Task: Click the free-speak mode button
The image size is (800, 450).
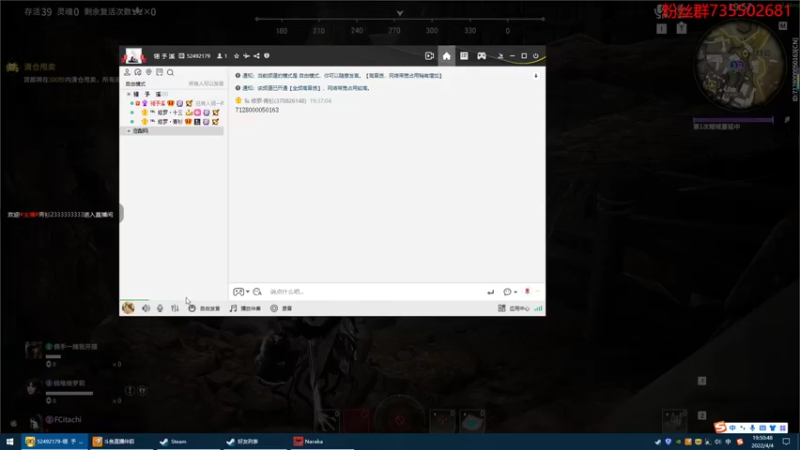Action: (x=204, y=308)
